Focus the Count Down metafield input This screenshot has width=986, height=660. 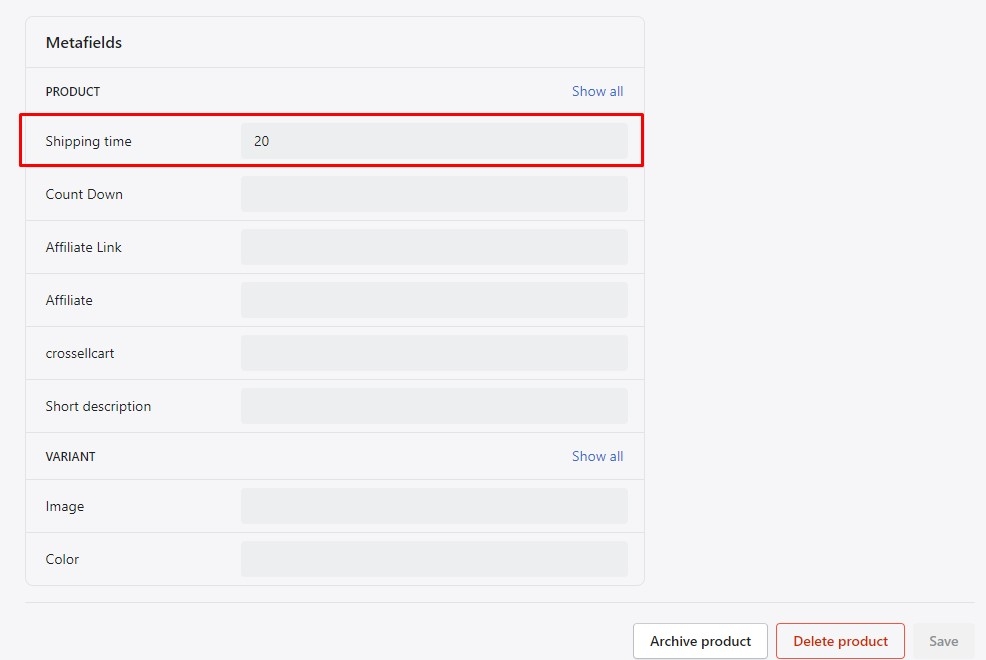434,194
